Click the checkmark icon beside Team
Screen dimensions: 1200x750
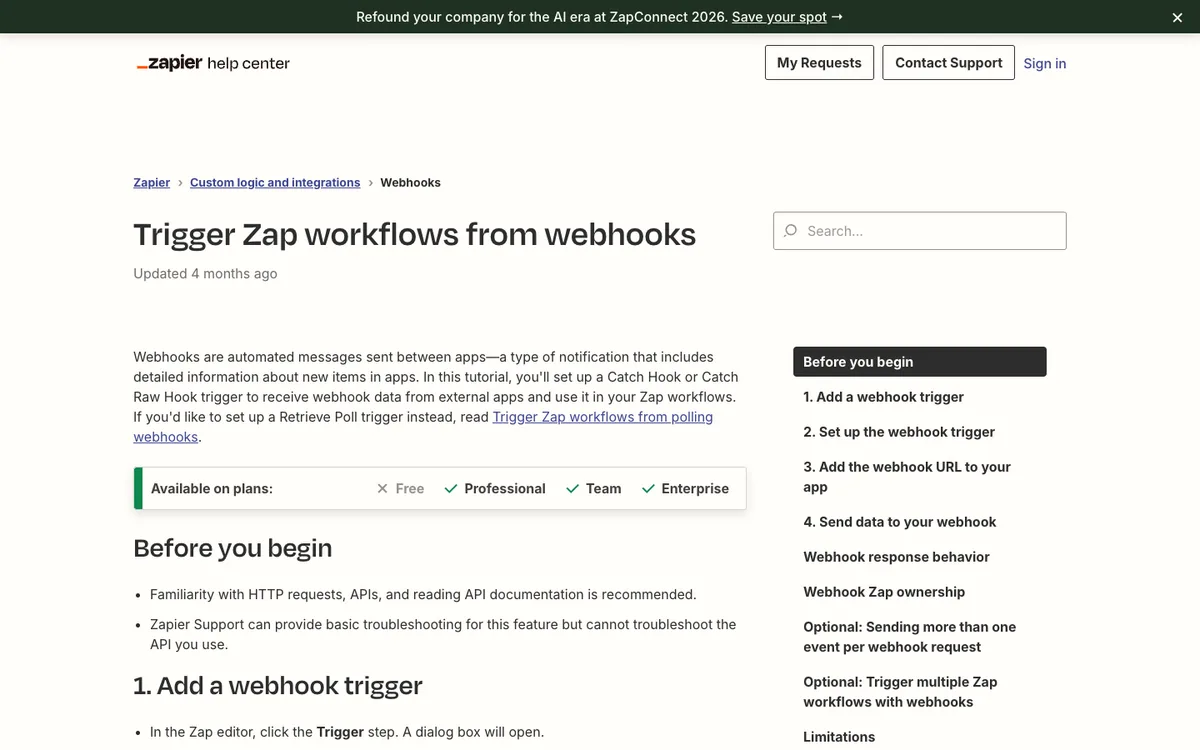tap(573, 489)
